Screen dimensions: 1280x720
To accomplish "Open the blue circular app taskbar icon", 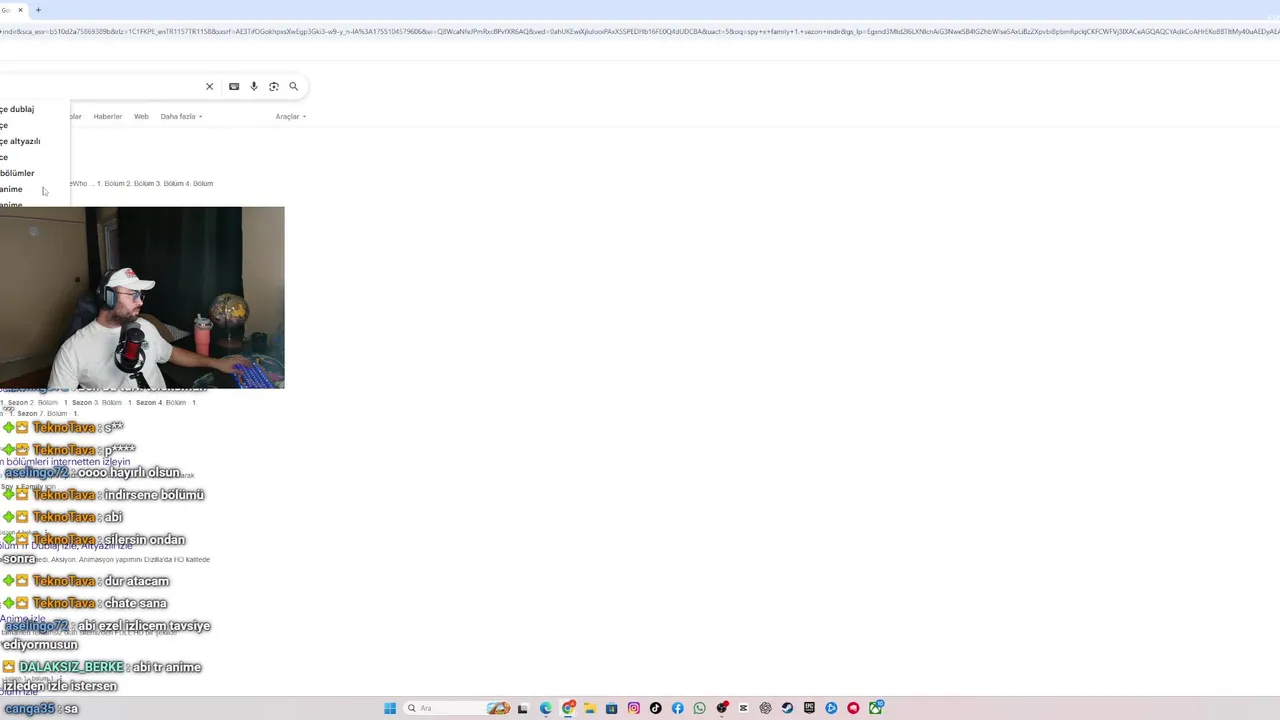I will tap(831, 708).
